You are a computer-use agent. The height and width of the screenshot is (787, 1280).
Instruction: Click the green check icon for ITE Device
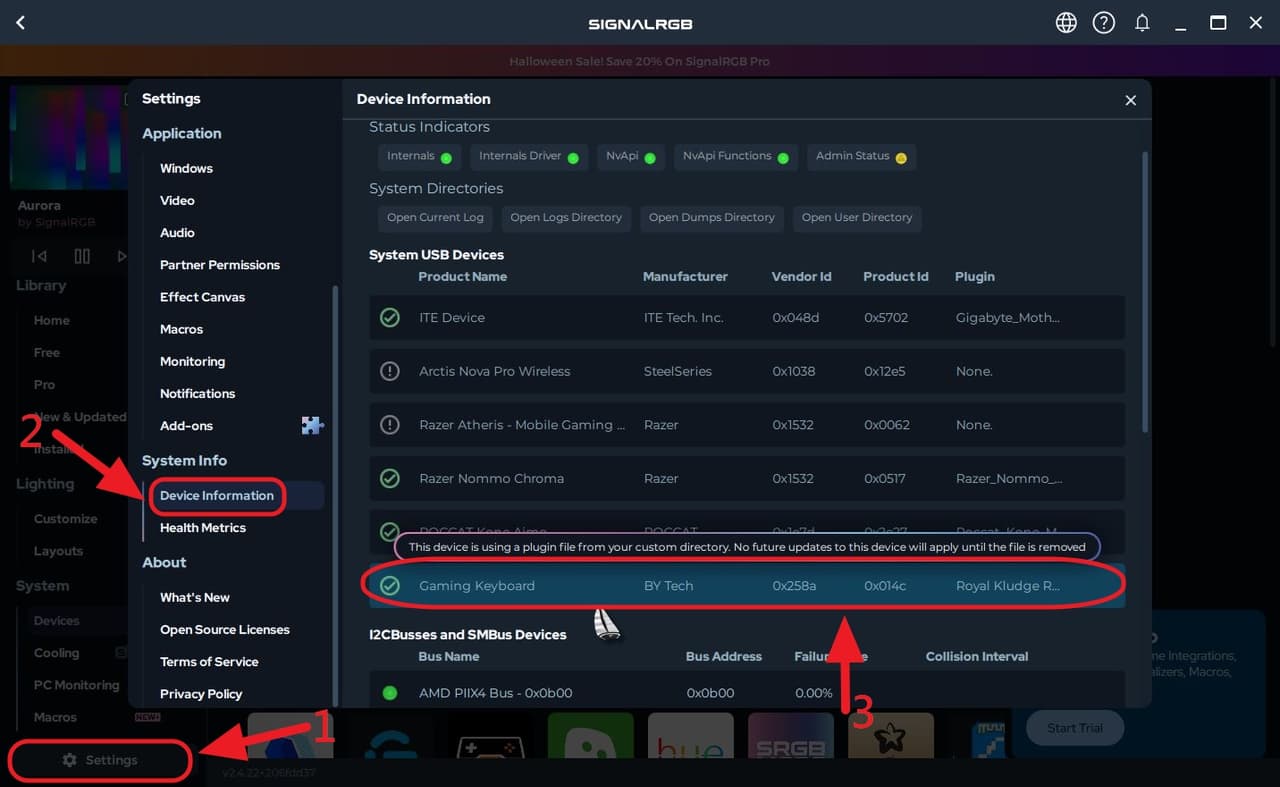coord(390,317)
